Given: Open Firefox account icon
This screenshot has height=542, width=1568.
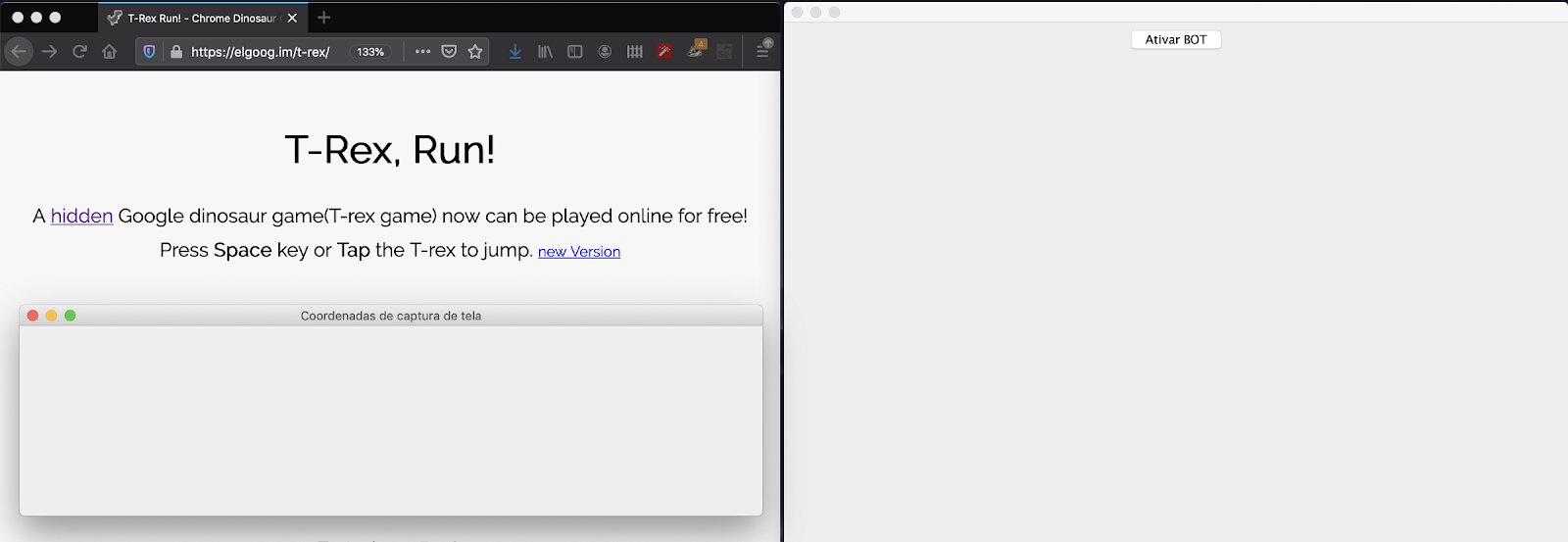Looking at the screenshot, I should [x=605, y=51].
